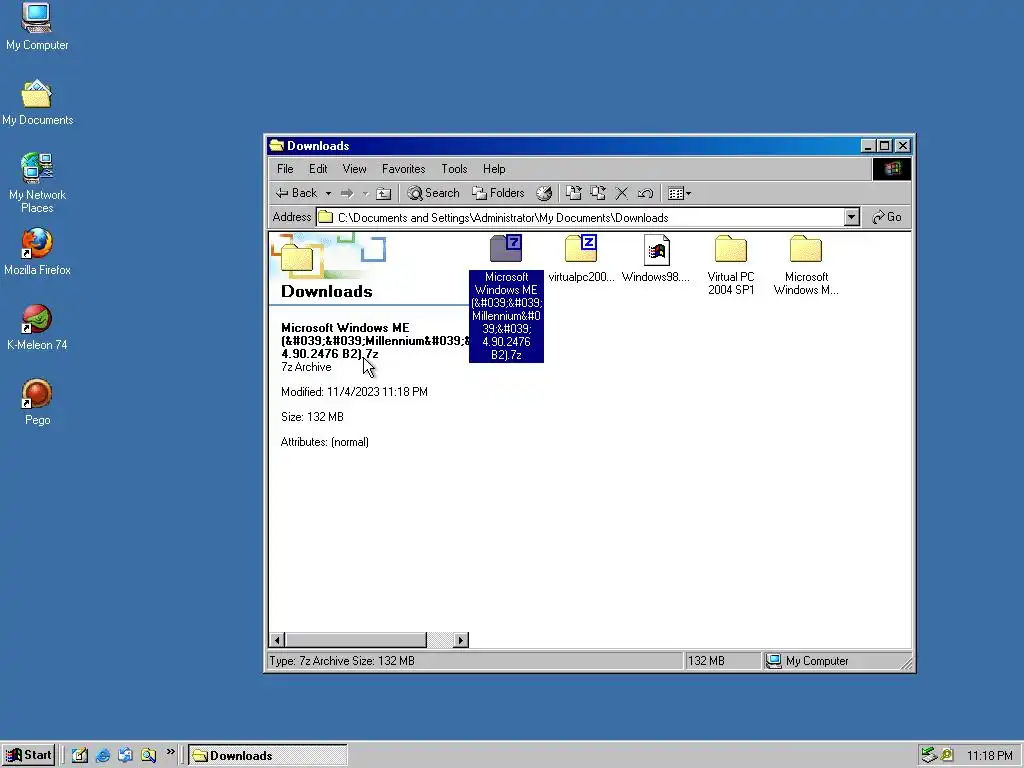Click the Start button

(29, 756)
